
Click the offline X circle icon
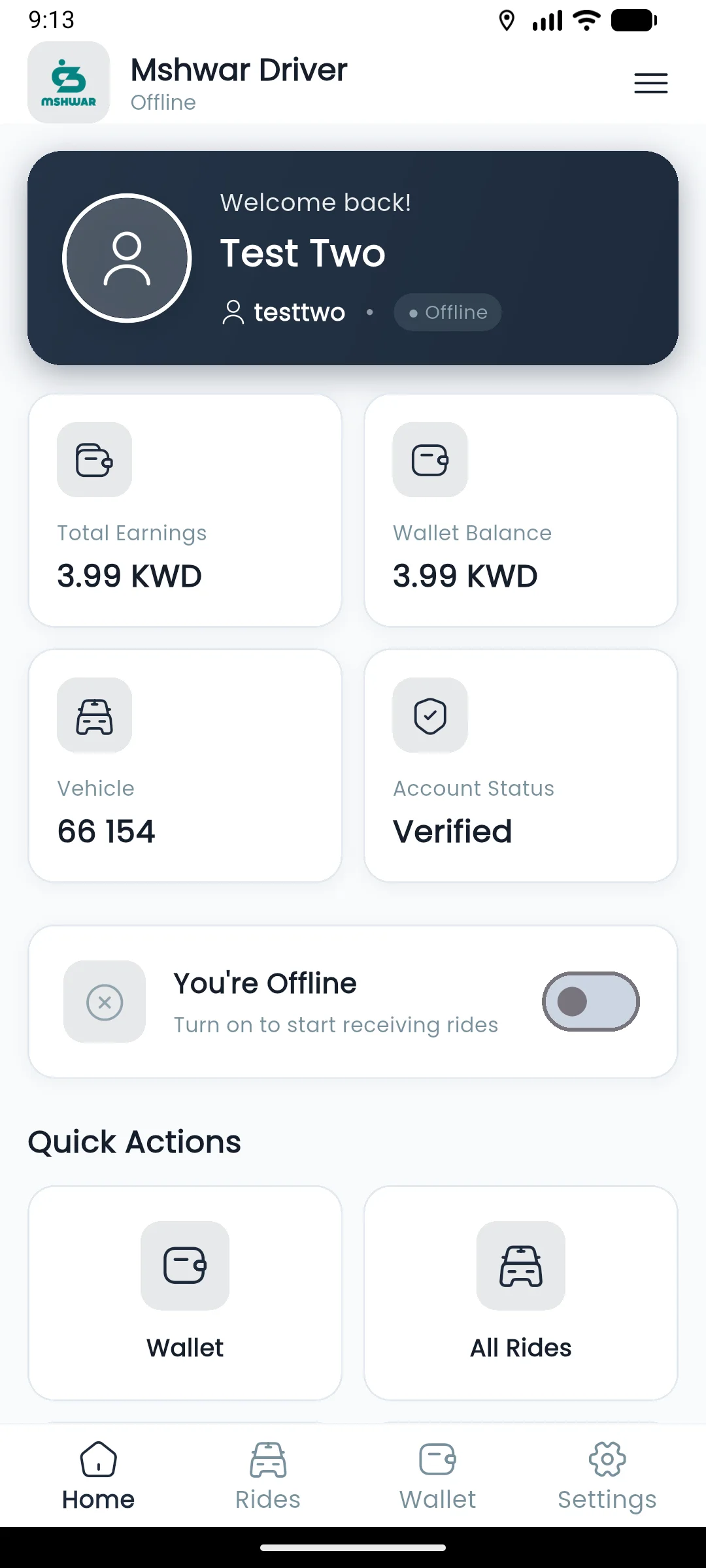click(x=105, y=1002)
